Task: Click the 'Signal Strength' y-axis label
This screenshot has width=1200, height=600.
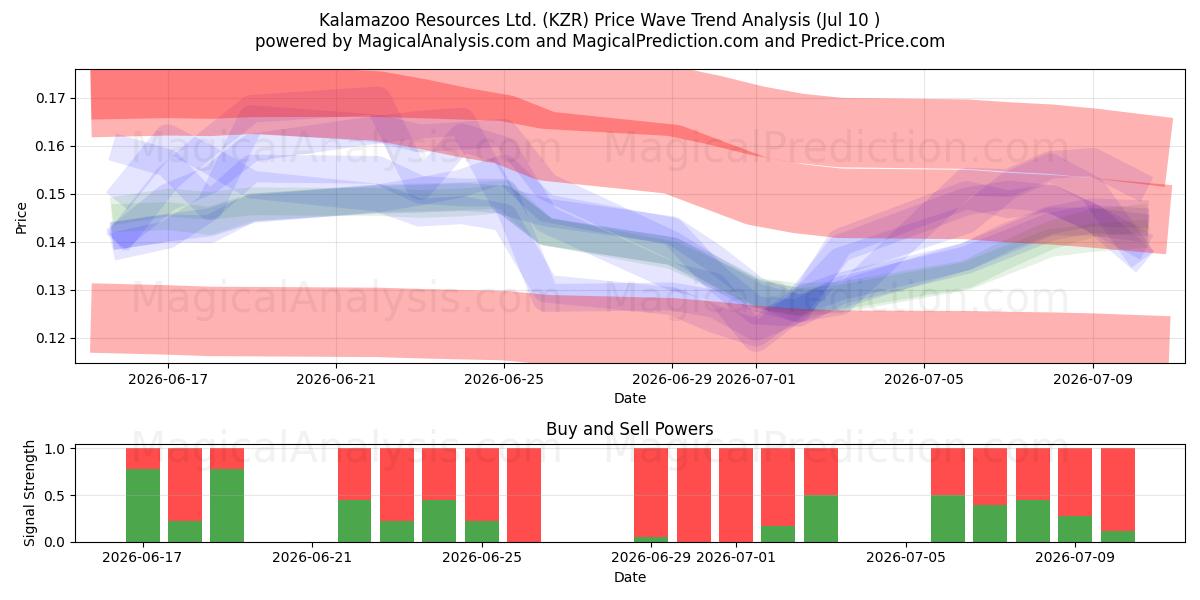Action: [30, 493]
